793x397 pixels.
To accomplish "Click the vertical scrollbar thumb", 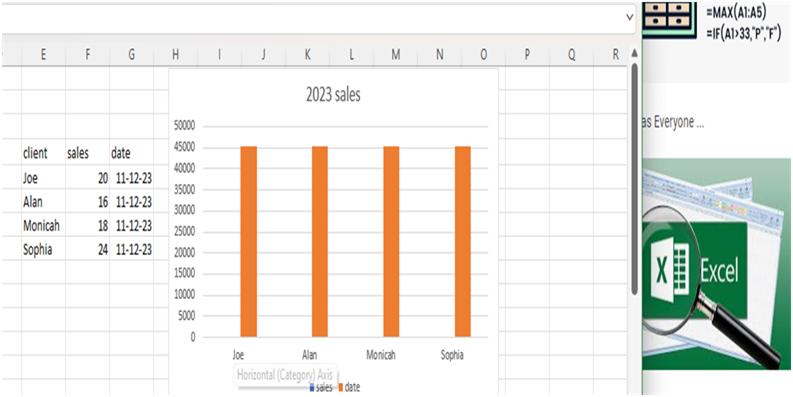I will click(635, 179).
